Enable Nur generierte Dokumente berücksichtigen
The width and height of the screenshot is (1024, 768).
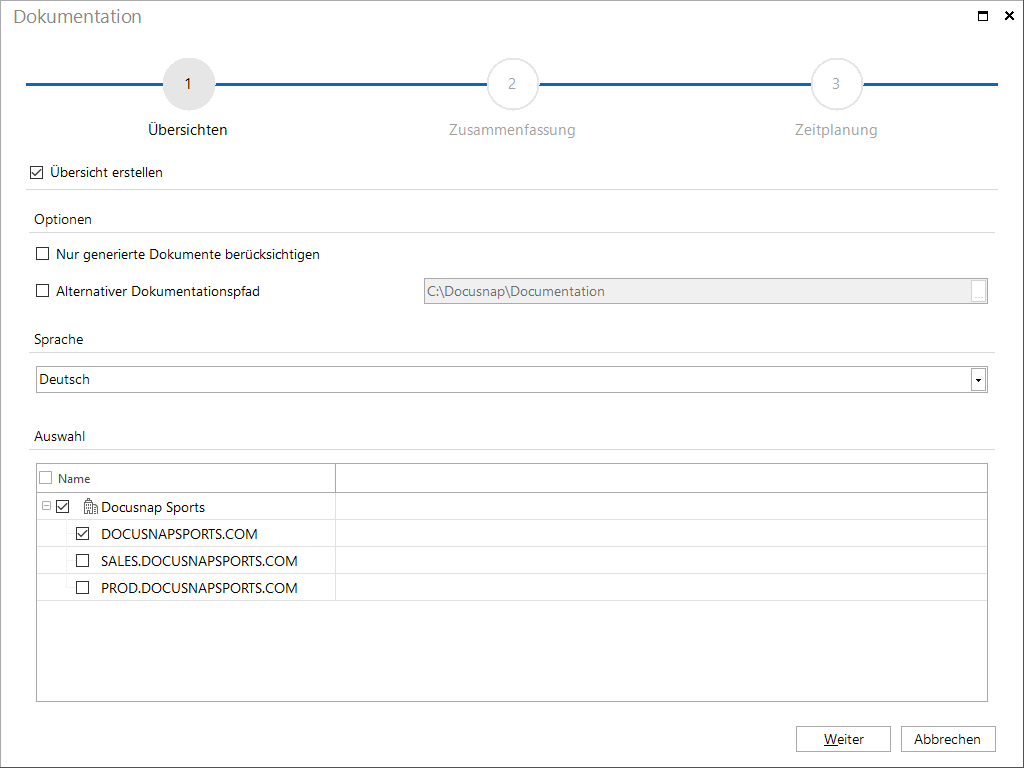point(42,253)
